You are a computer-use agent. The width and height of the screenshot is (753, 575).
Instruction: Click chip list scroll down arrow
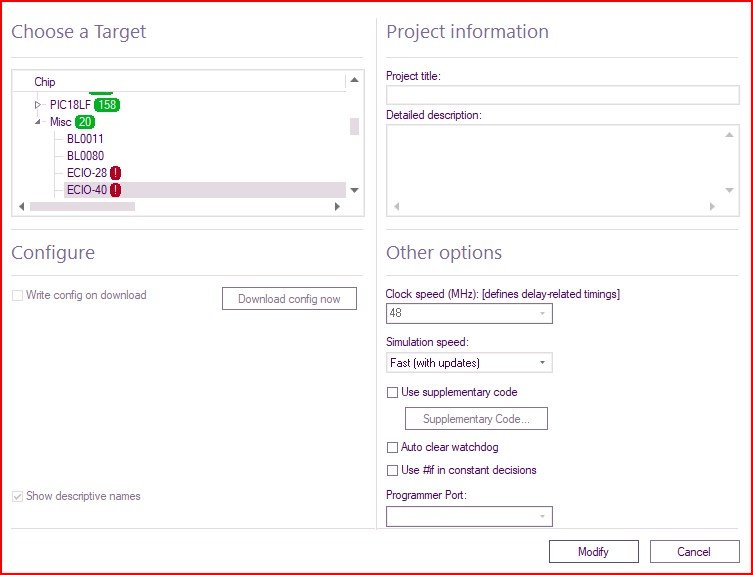pyautogui.click(x=354, y=190)
